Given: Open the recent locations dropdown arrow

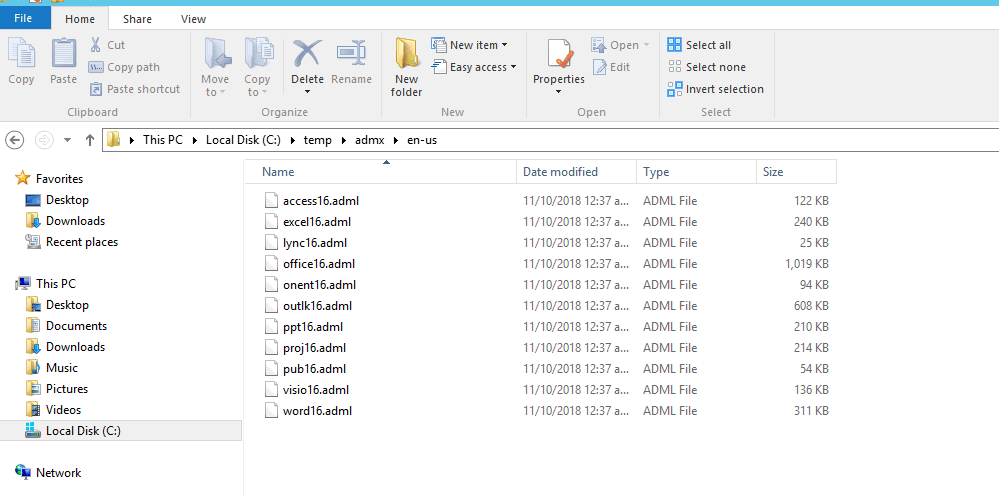Looking at the screenshot, I should 67,140.
